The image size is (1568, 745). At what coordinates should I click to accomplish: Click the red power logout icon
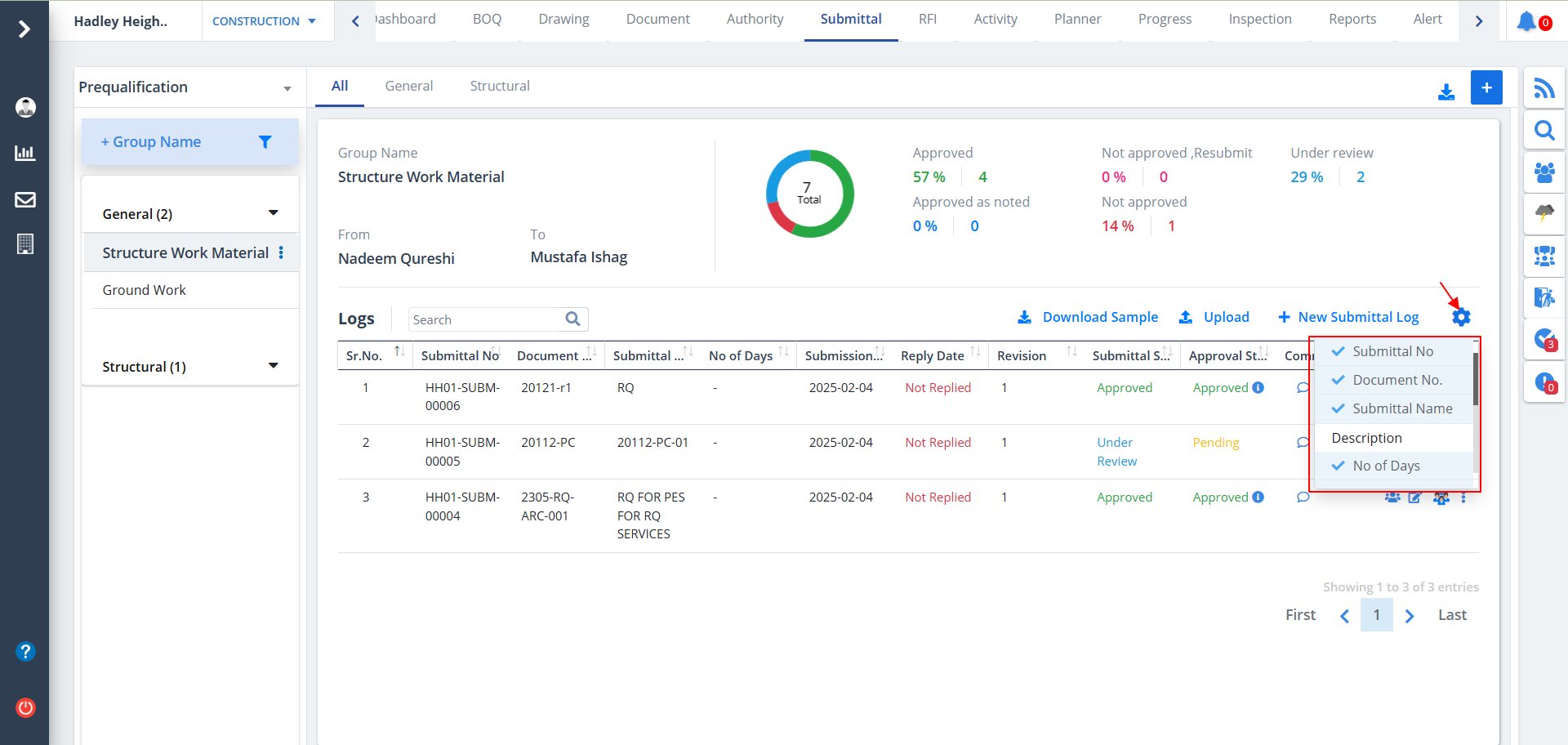(25, 707)
